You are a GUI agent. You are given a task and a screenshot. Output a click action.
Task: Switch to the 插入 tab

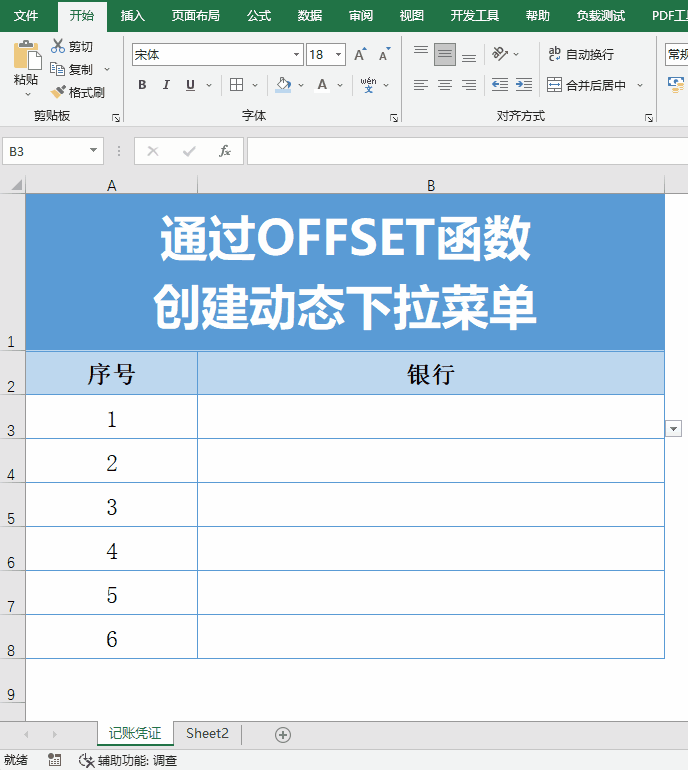[133, 16]
